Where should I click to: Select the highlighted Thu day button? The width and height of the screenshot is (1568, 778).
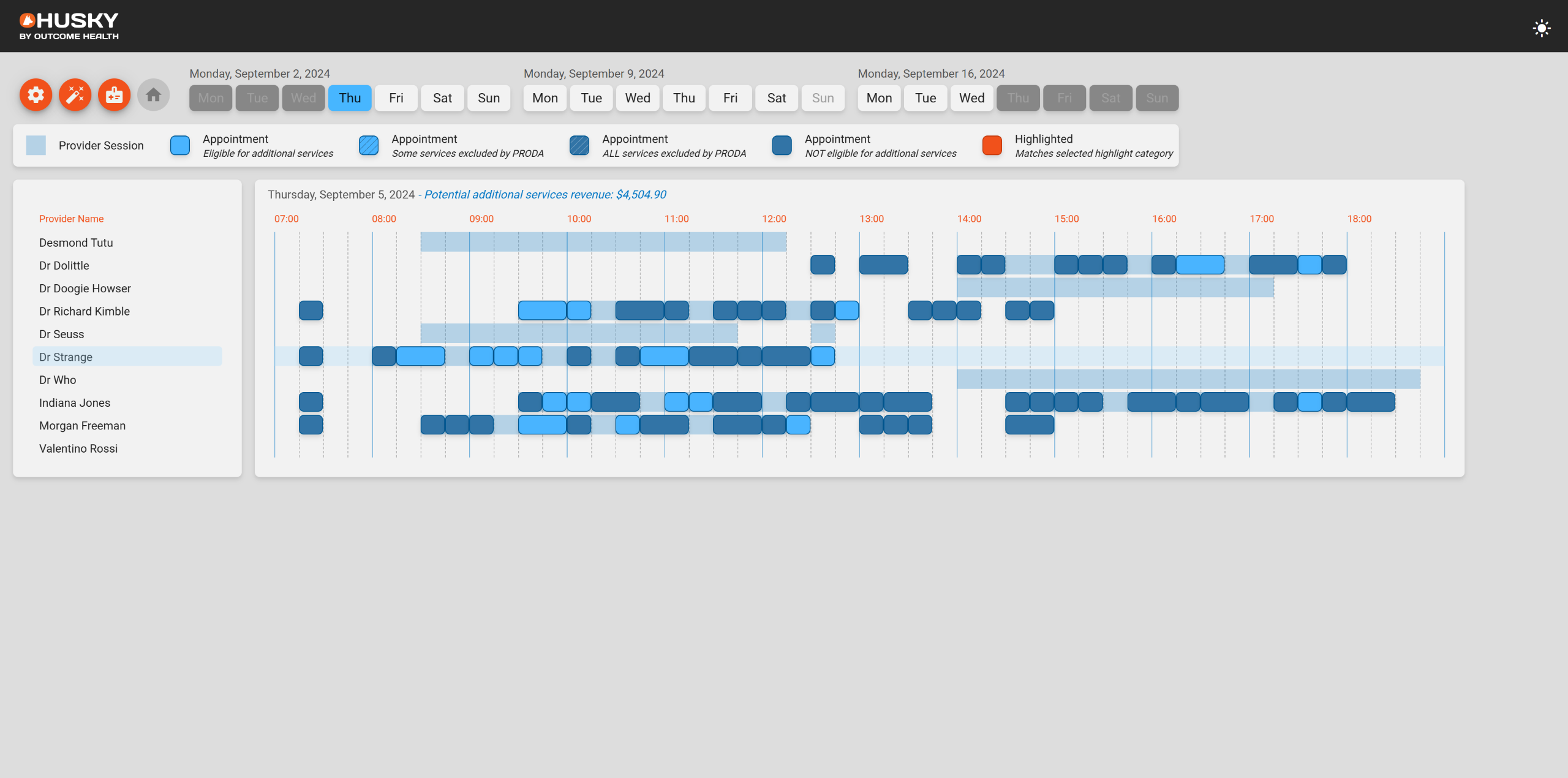350,98
